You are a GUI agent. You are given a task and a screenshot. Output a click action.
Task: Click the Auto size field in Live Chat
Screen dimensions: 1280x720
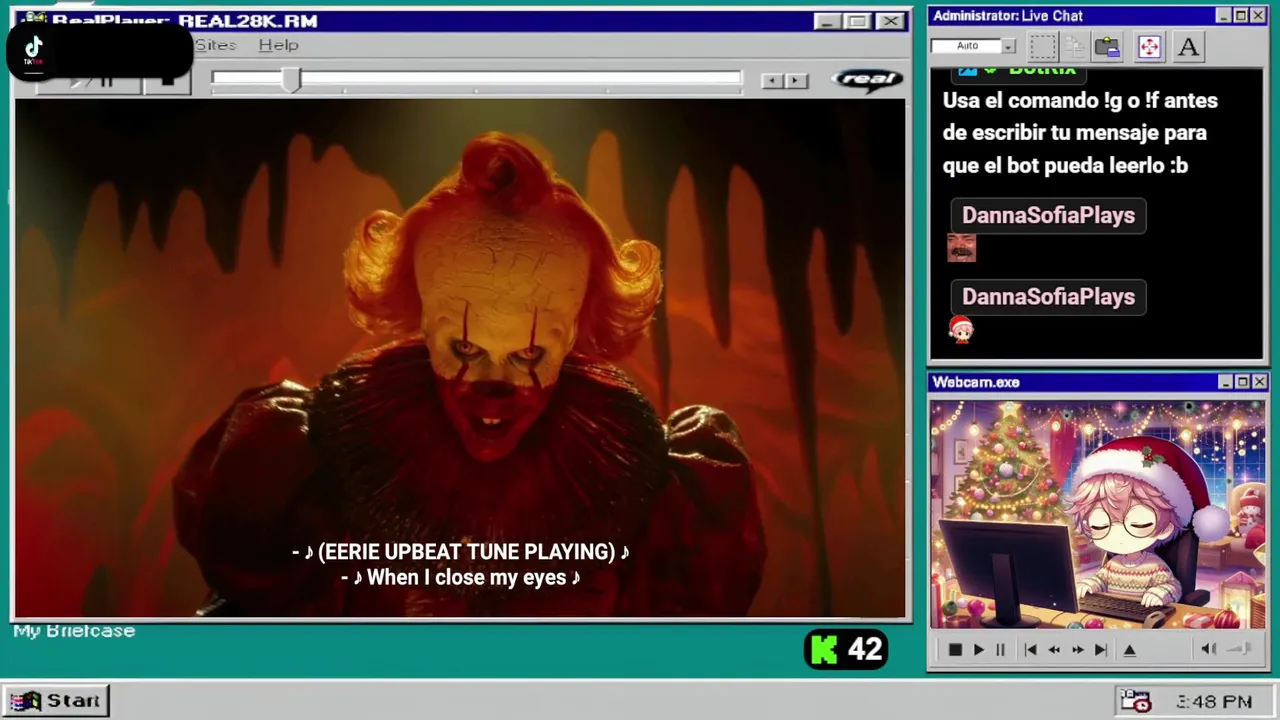966,46
